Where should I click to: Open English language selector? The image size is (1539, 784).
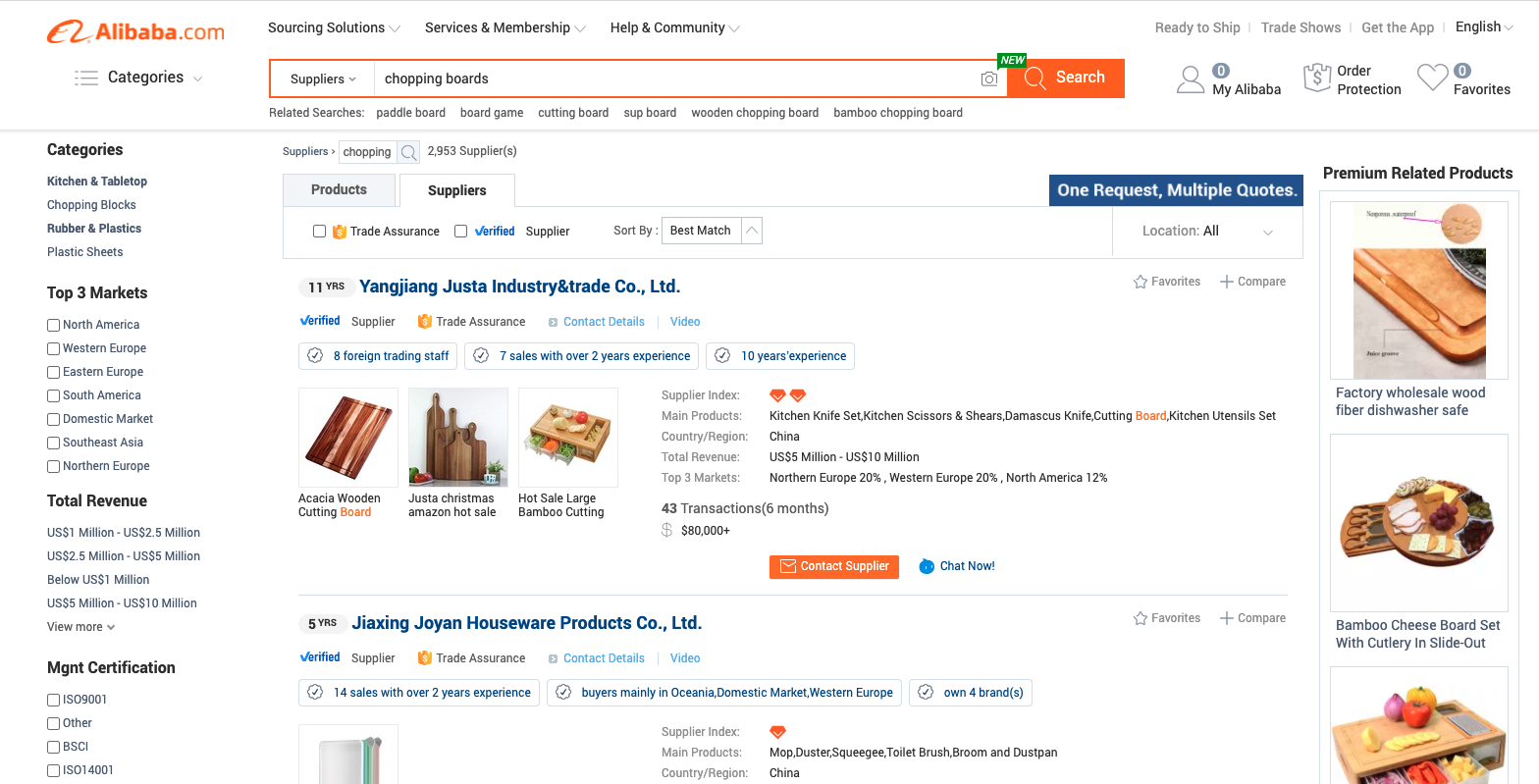coord(1484,26)
